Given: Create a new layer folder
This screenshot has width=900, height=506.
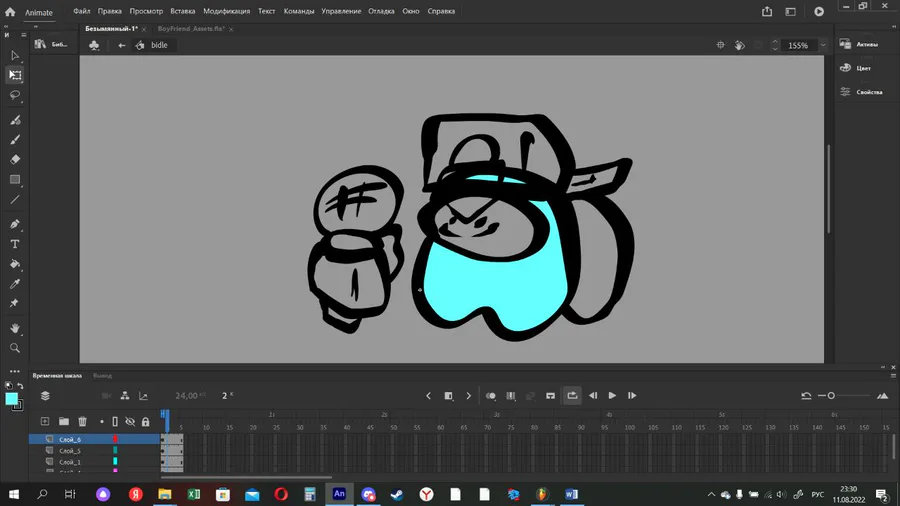Looking at the screenshot, I should click(x=64, y=422).
